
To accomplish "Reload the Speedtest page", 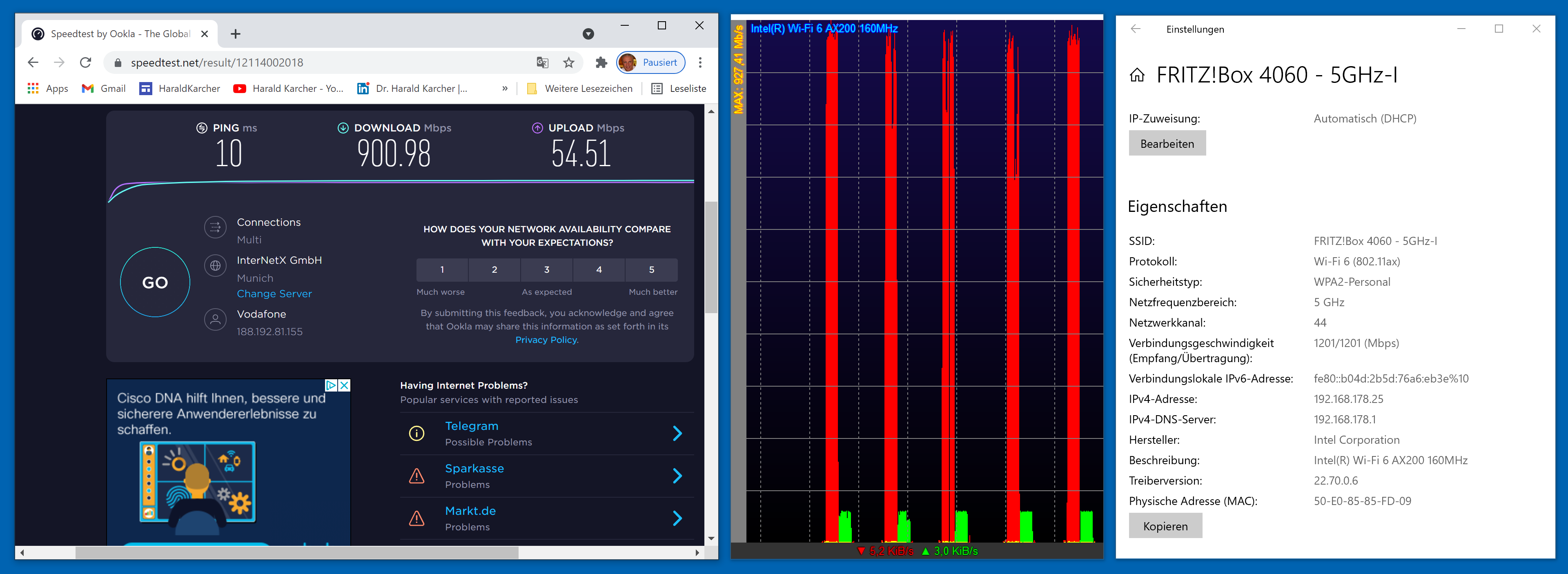I will [86, 63].
